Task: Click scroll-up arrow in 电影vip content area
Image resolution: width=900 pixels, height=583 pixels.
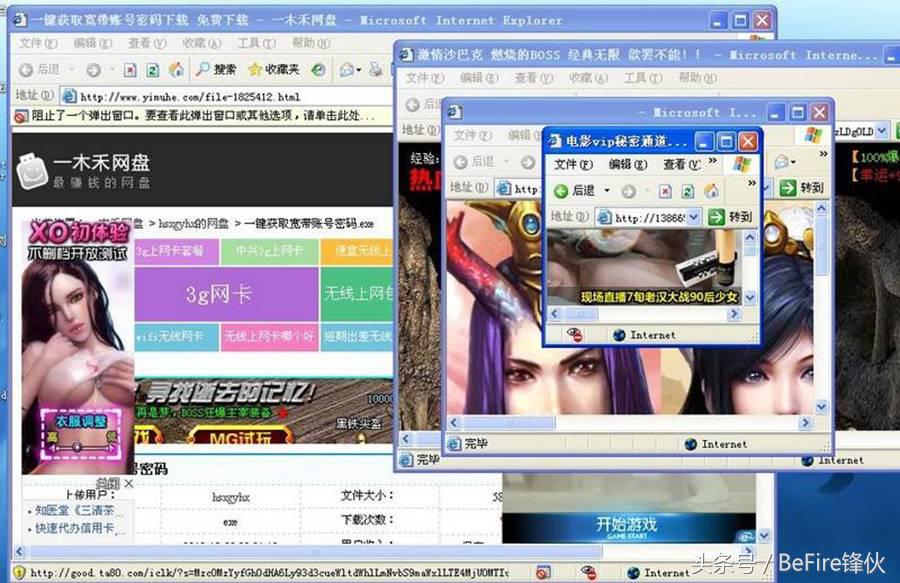Action: tap(750, 236)
